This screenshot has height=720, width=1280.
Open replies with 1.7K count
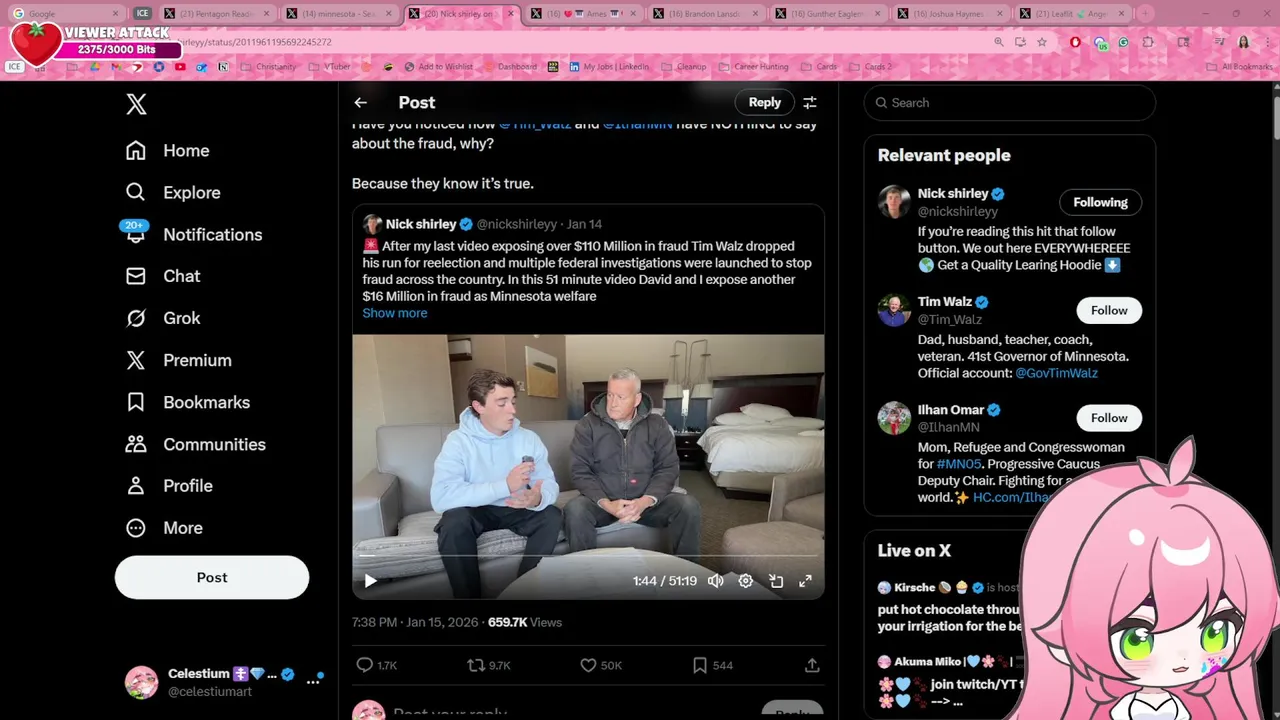click(377, 665)
